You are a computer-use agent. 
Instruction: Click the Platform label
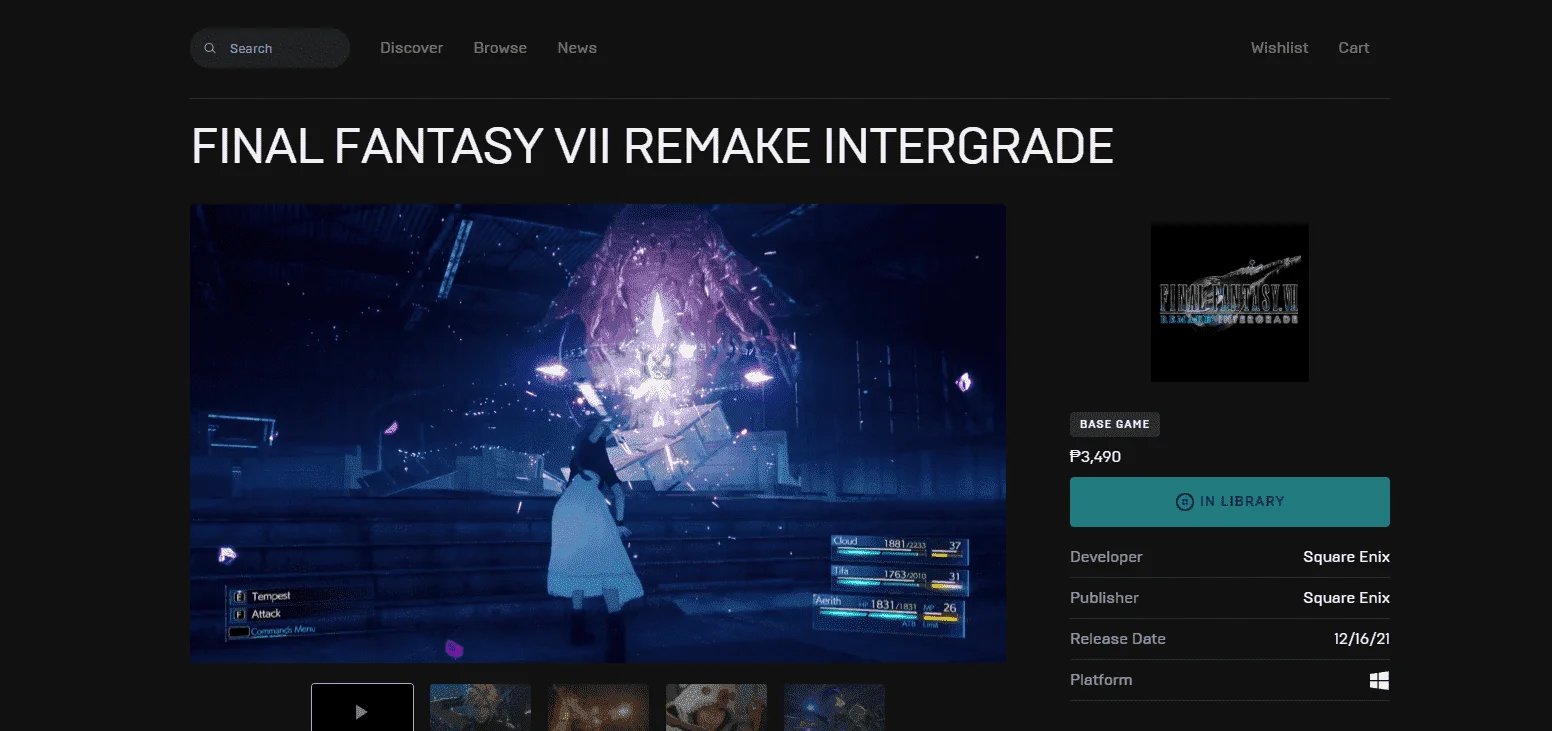tap(1101, 680)
